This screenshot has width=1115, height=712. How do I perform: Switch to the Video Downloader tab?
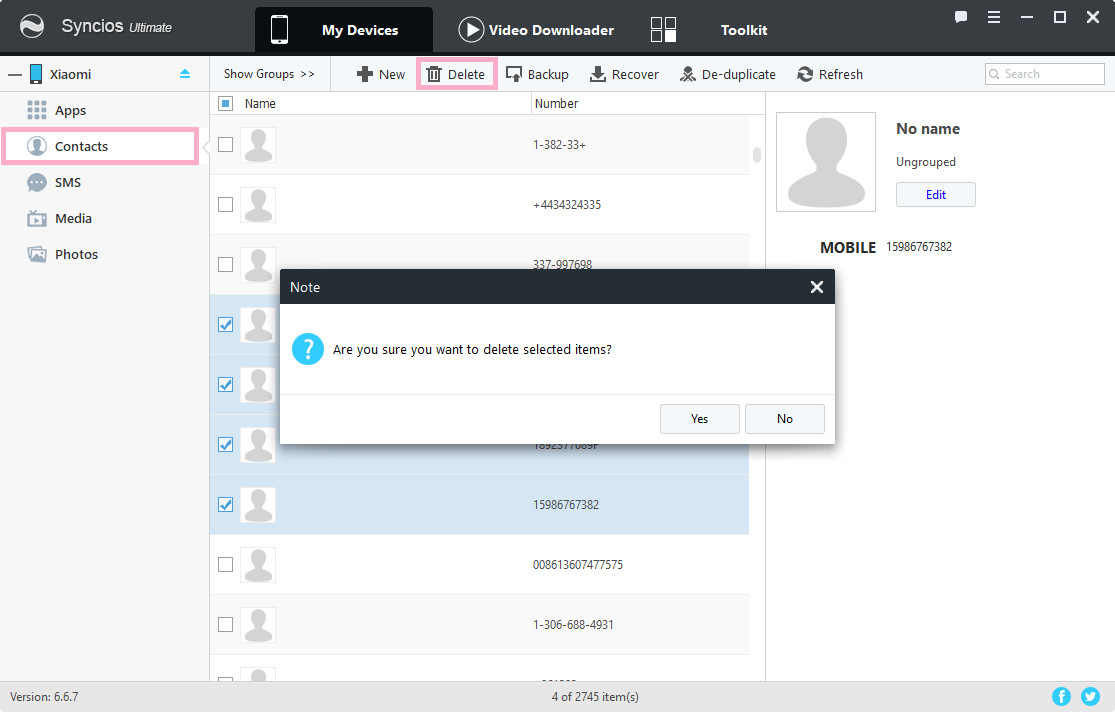[536, 30]
